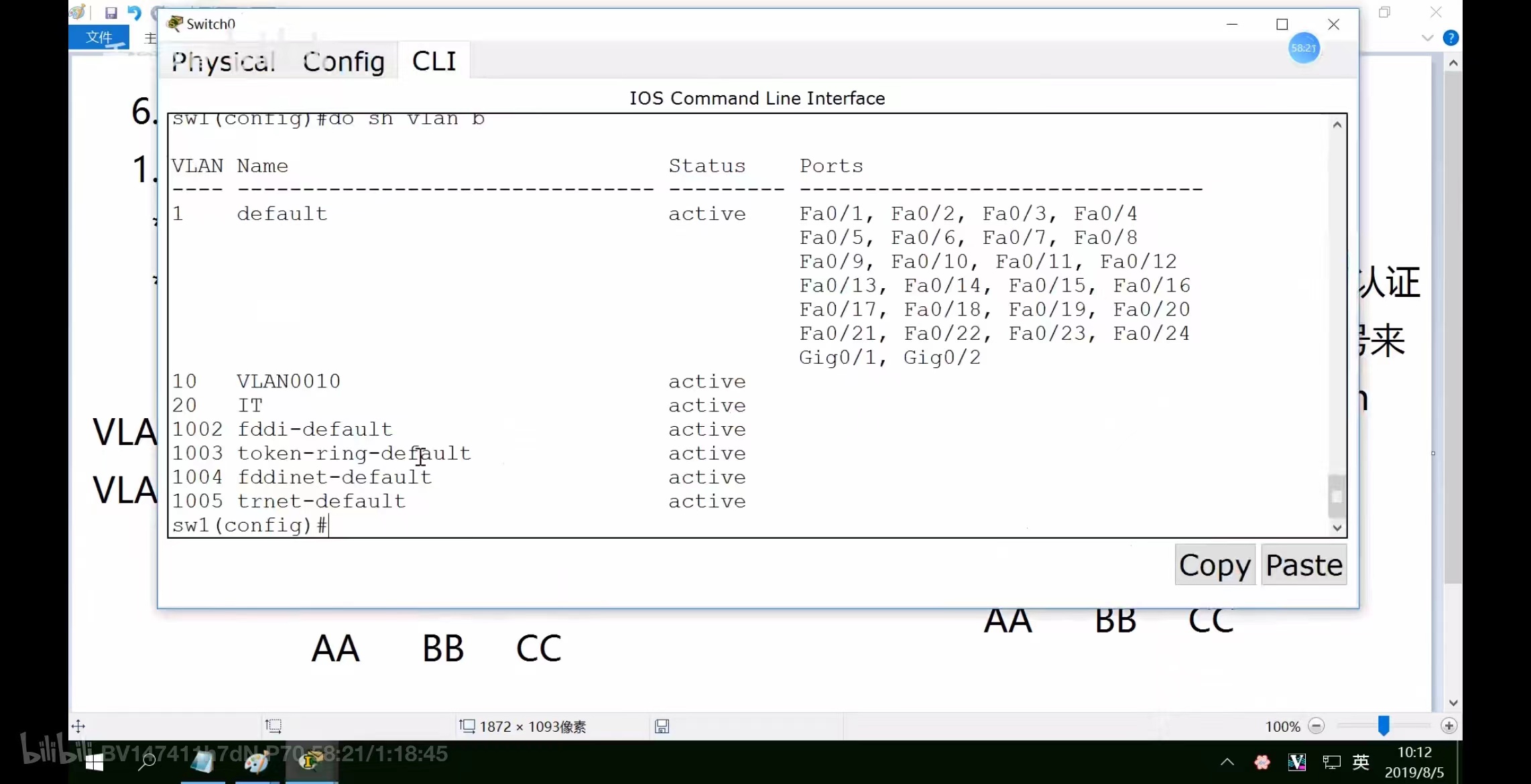This screenshot has height=784, width=1531.
Task: Click the zoom slider handle
Action: (x=1383, y=726)
